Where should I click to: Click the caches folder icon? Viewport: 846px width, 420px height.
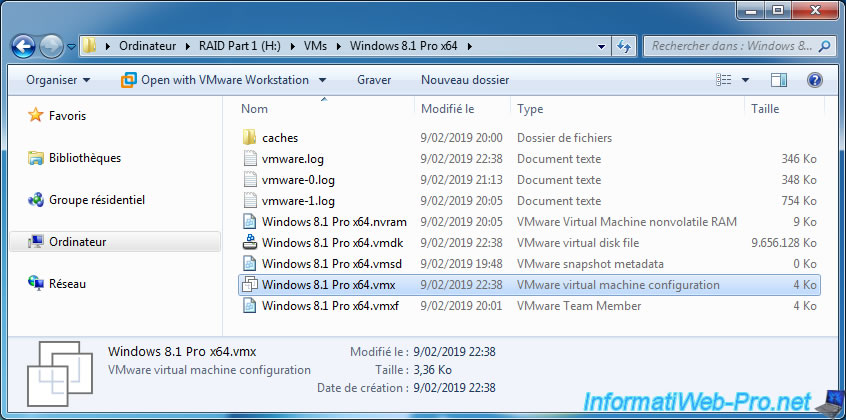coord(249,138)
